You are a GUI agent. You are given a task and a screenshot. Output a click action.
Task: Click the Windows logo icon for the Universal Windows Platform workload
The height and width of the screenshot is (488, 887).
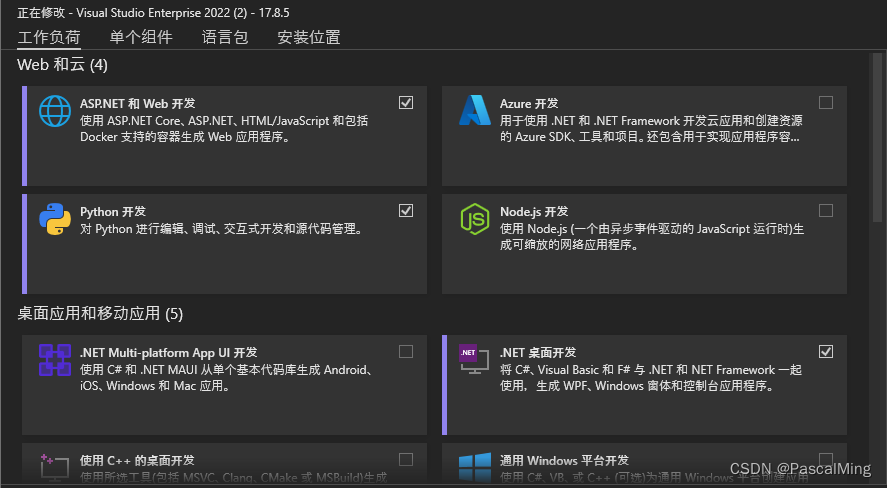[x=475, y=467]
